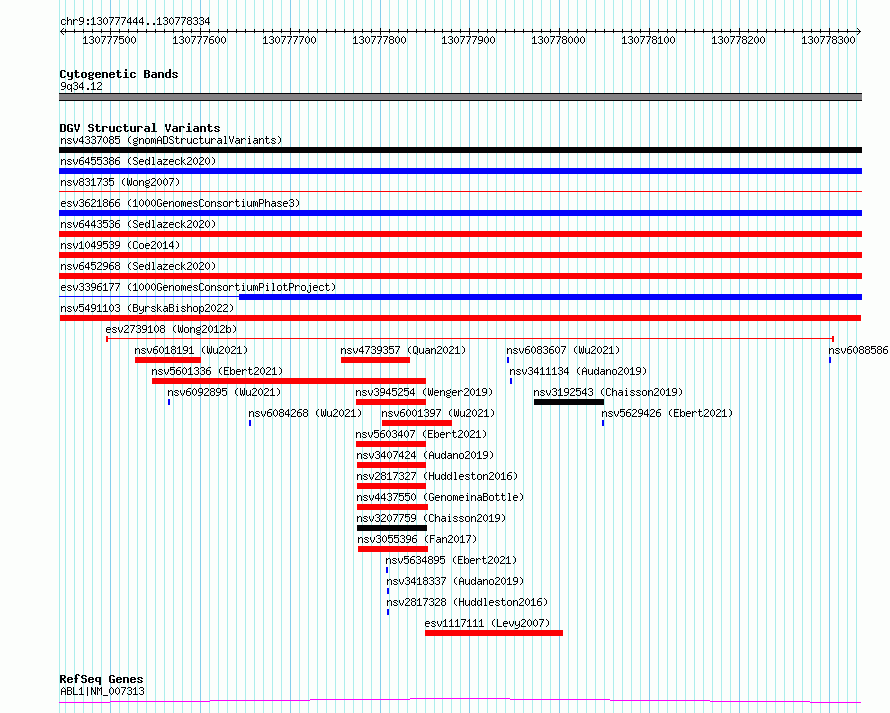Select the red bar under nsv6018191
The image size is (890, 713).
(168, 360)
